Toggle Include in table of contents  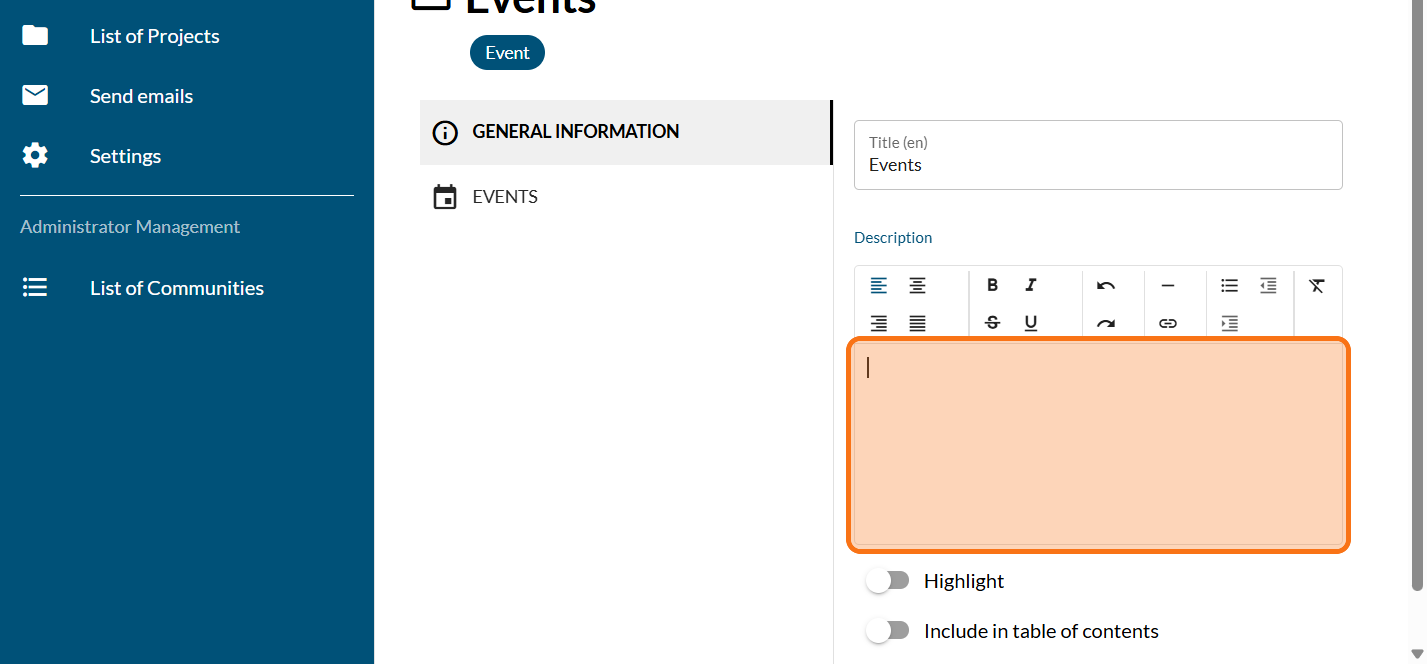(888, 631)
